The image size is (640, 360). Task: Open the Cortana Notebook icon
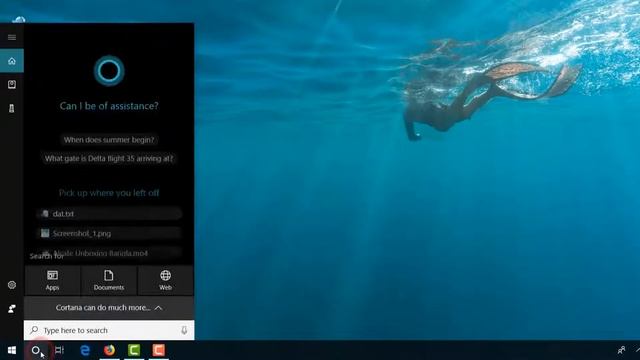[12, 84]
